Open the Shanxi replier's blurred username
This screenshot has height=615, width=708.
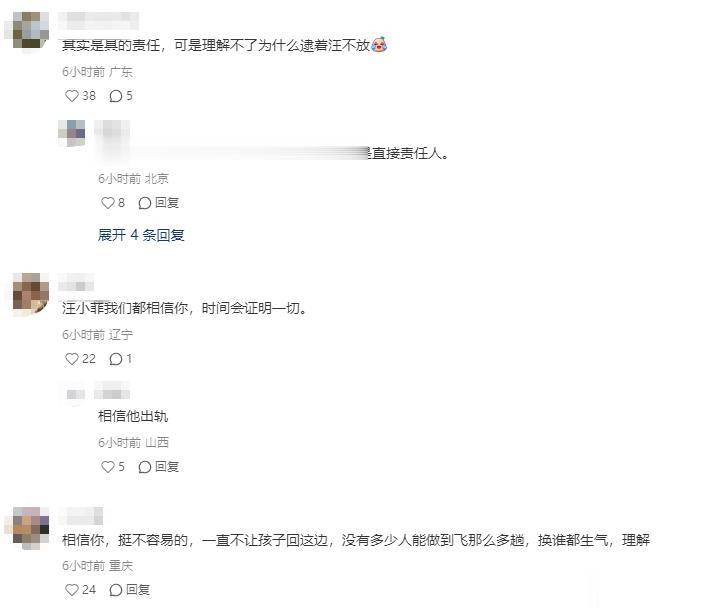(112, 391)
